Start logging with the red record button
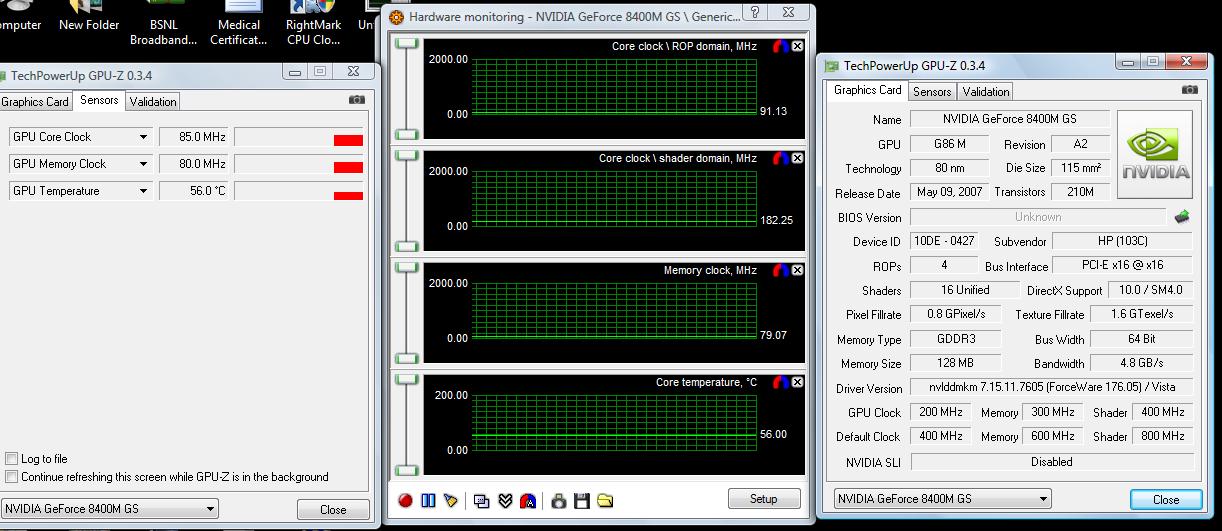 [405, 501]
